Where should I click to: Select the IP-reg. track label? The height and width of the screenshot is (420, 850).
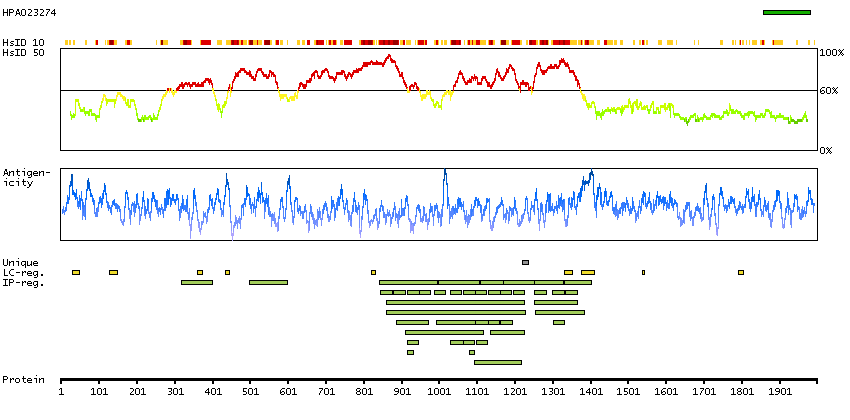[x=21, y=282]
